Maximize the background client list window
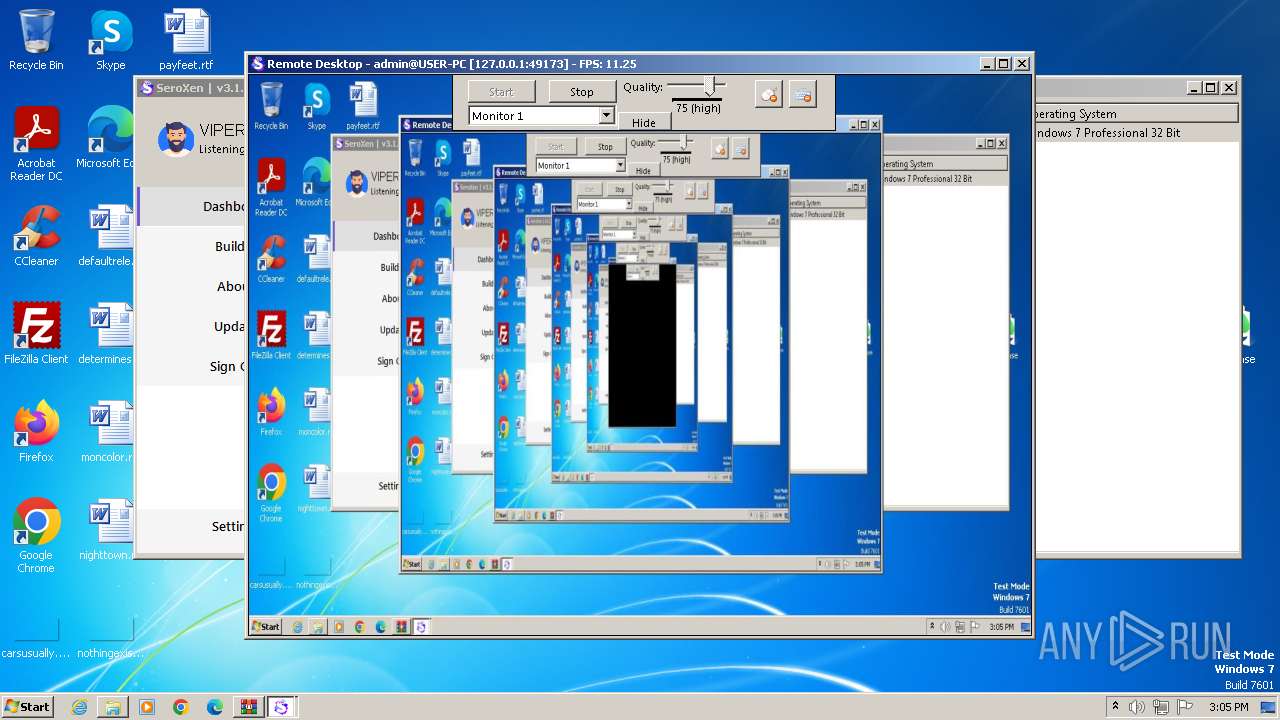 point(1210,88)
